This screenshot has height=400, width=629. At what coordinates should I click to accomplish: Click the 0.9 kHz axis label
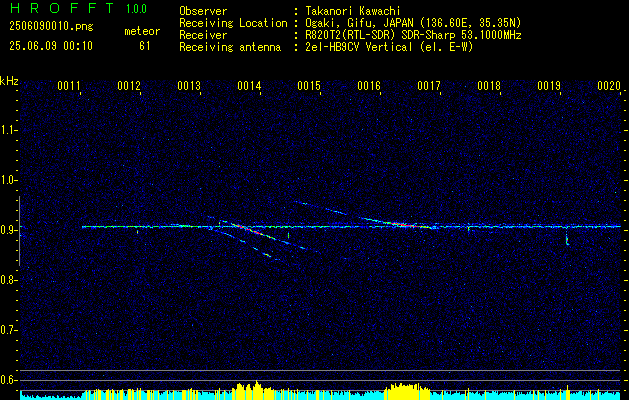[9, 230]
